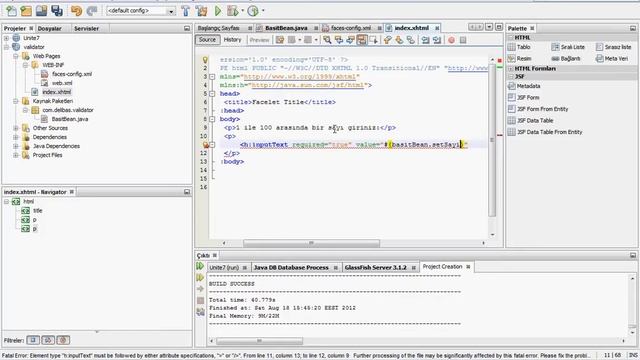Expand the HTML Formları palette category
This screenshot has width=640, height=360.
pyautogui.click(x=511, y=69)
